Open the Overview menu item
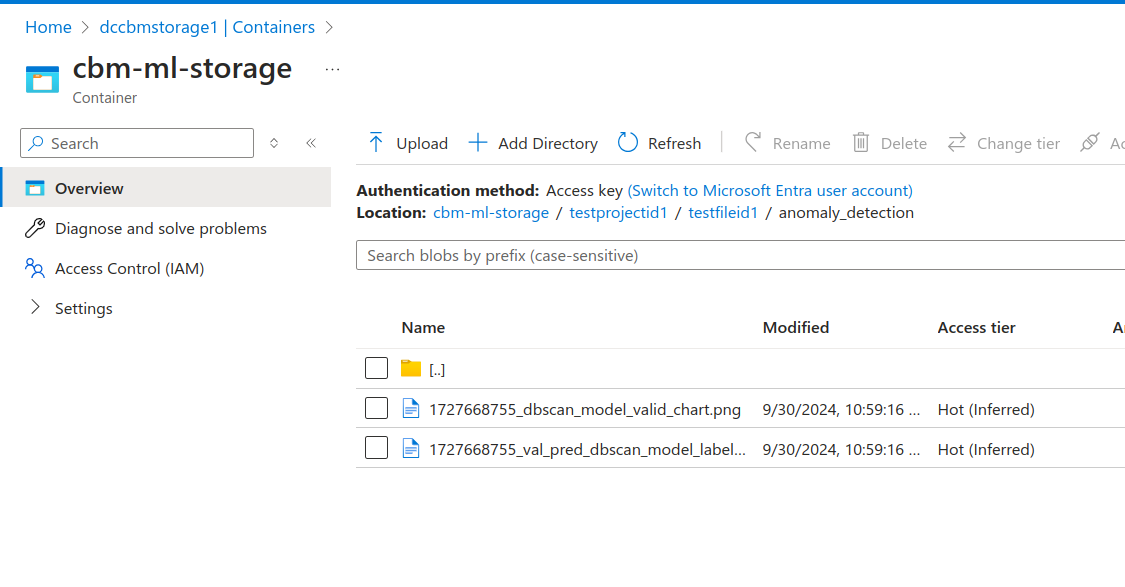This screenshot has width=1125, height=587. tap(89, 188)
